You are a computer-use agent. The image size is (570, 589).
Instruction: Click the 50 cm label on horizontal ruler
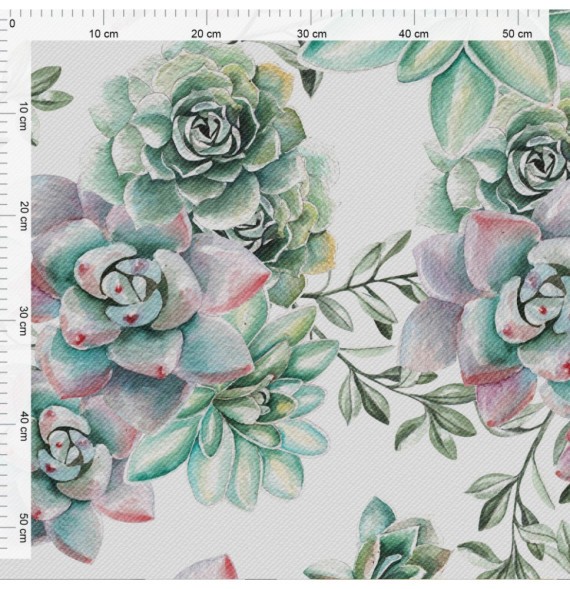517,34
